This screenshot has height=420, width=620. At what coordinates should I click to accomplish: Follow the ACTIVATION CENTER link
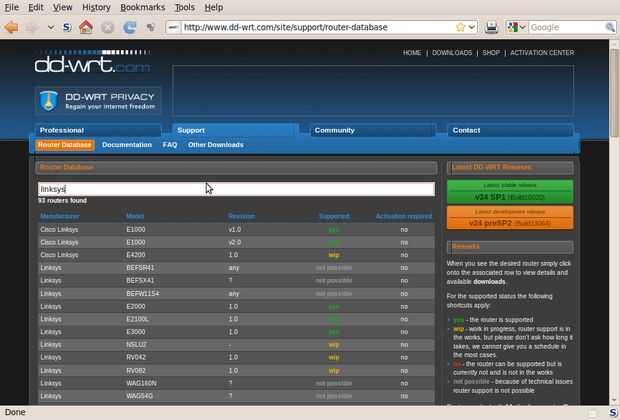click(x=542, y=53)
